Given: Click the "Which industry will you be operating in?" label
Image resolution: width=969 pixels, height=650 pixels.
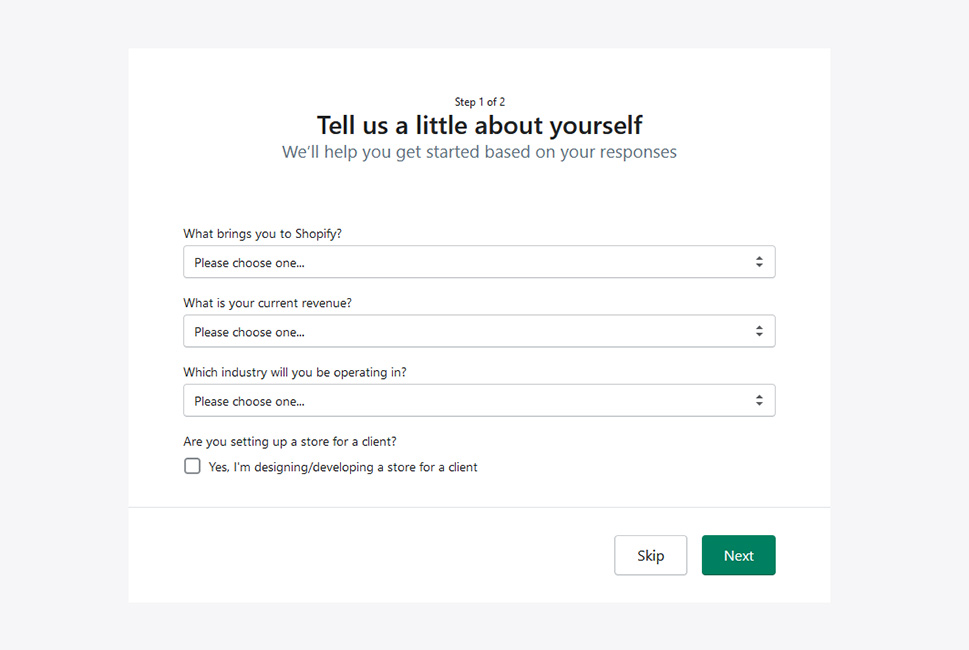Looking at the screenshot, I should coord(295,372).
